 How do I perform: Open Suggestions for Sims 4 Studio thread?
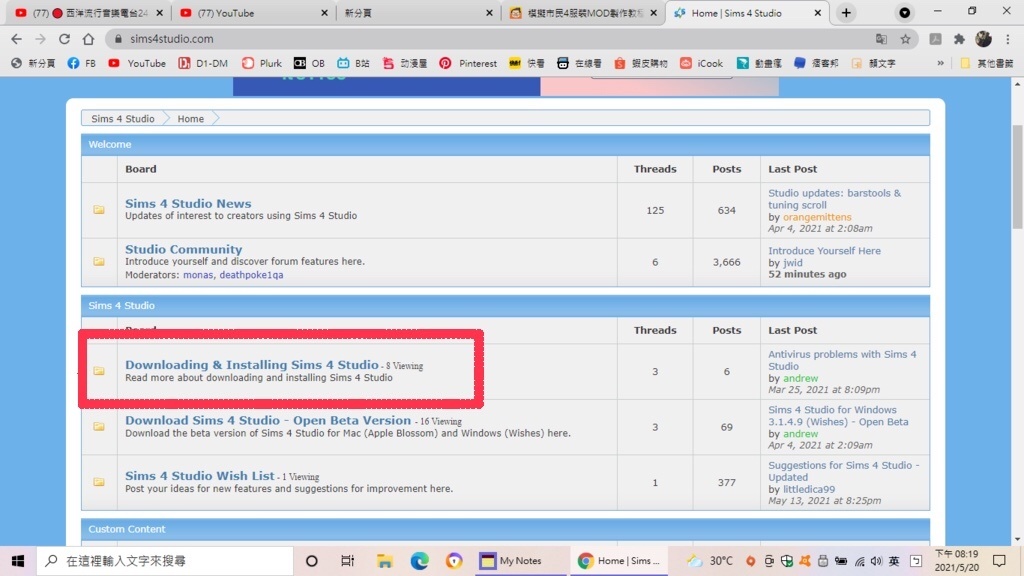coord(843,471)
